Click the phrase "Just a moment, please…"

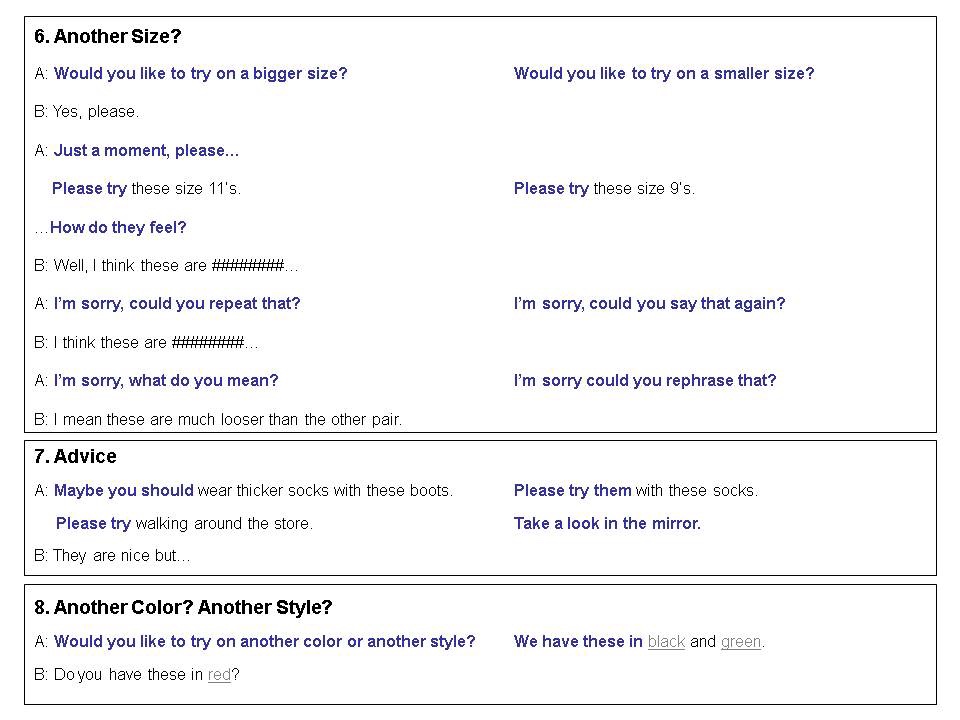click(x=146, y=151)
